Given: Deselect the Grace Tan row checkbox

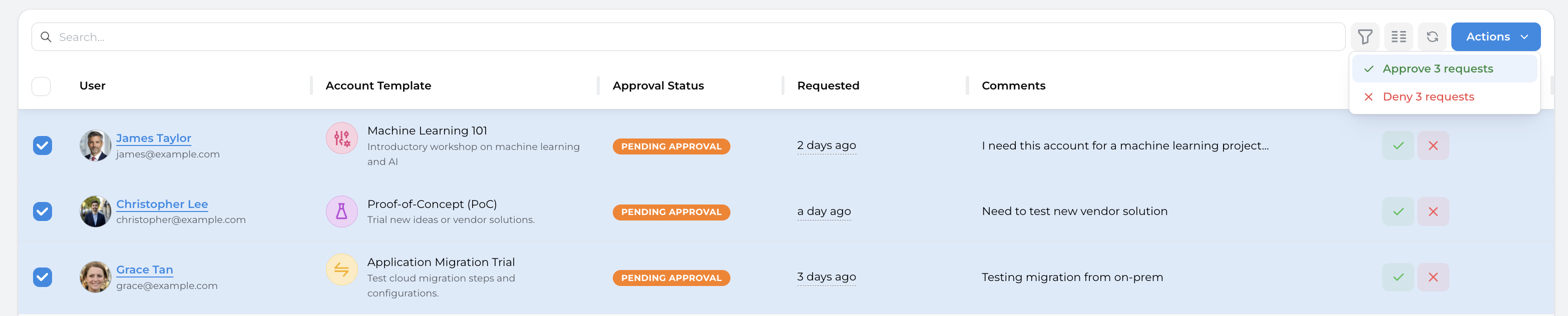Looking at the screenshot, I should (x=43, y=277).
